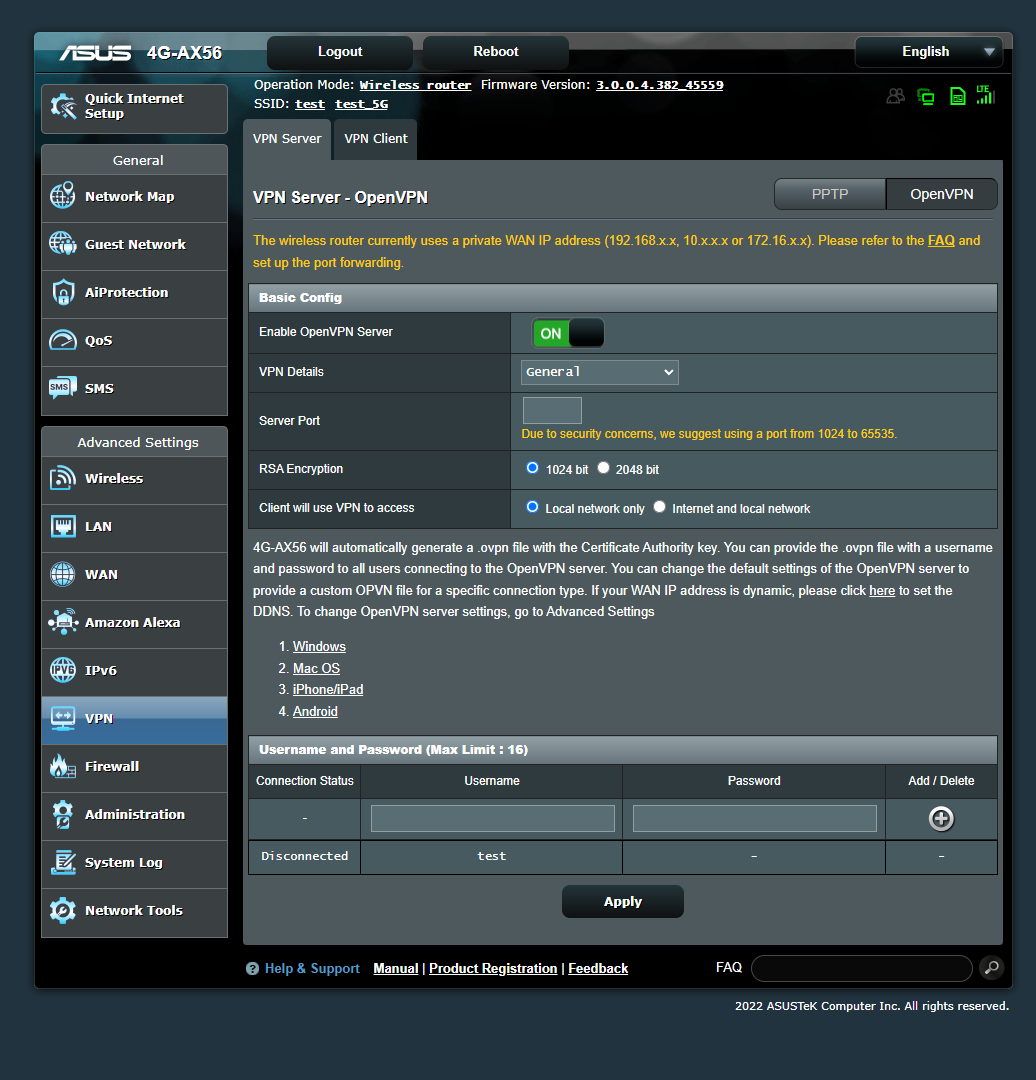Open the Product Registration link

(493, 968)
